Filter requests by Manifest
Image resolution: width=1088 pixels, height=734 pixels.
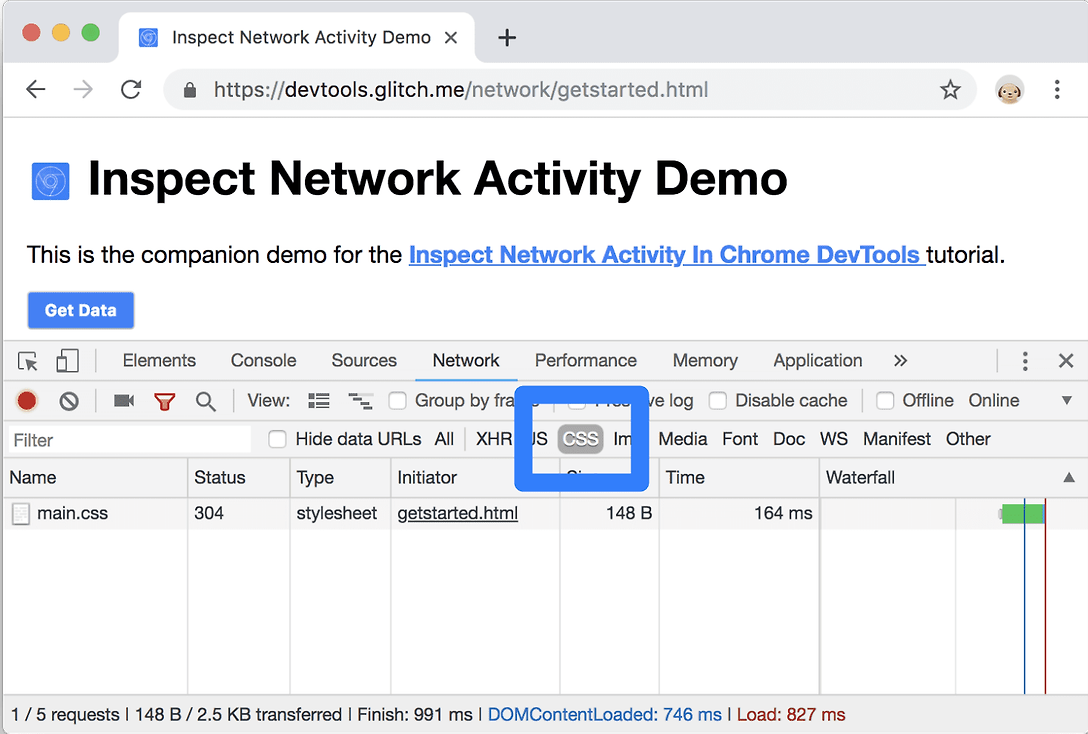[x=897, y=439]
